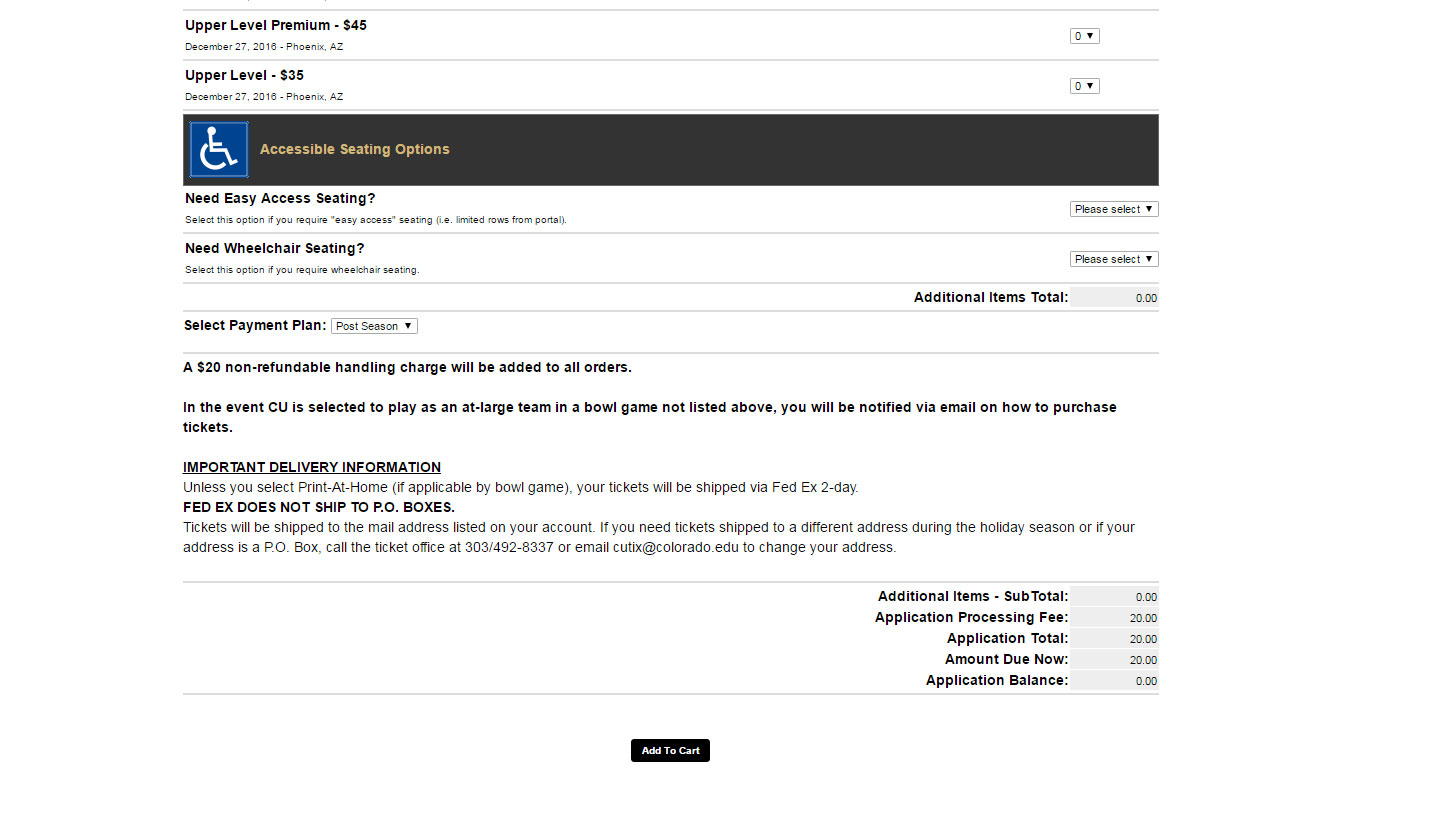Select the Application Processing Fee field
The height and width of the screenshot is (829, 1436).
(x=1114, y=618)
